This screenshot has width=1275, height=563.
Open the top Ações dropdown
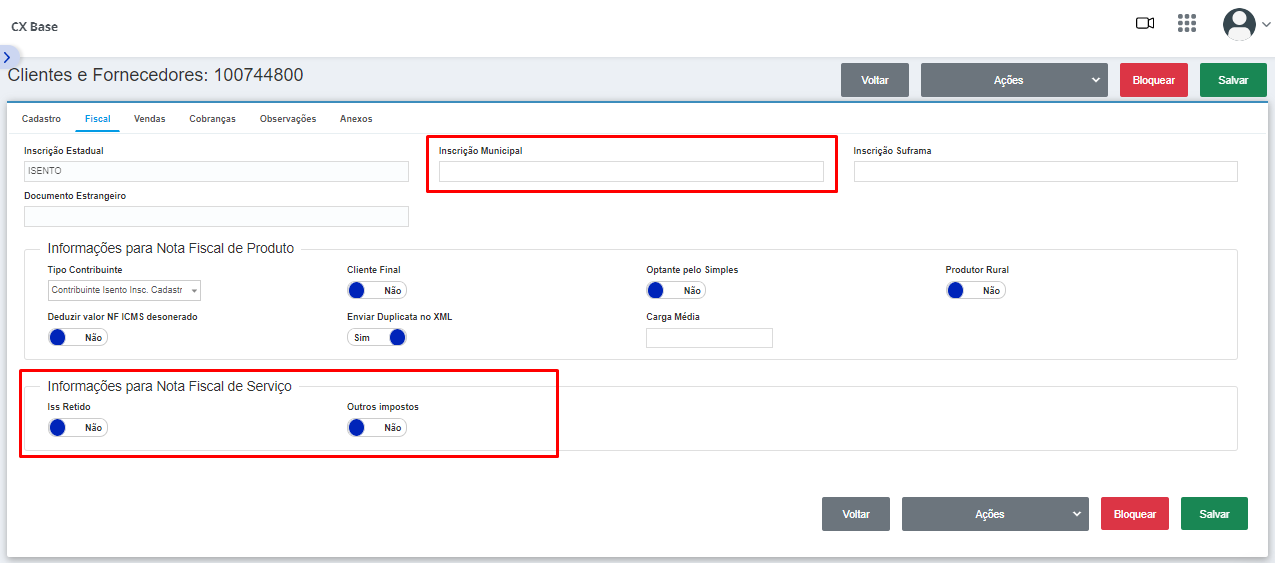coord(1014,80)
